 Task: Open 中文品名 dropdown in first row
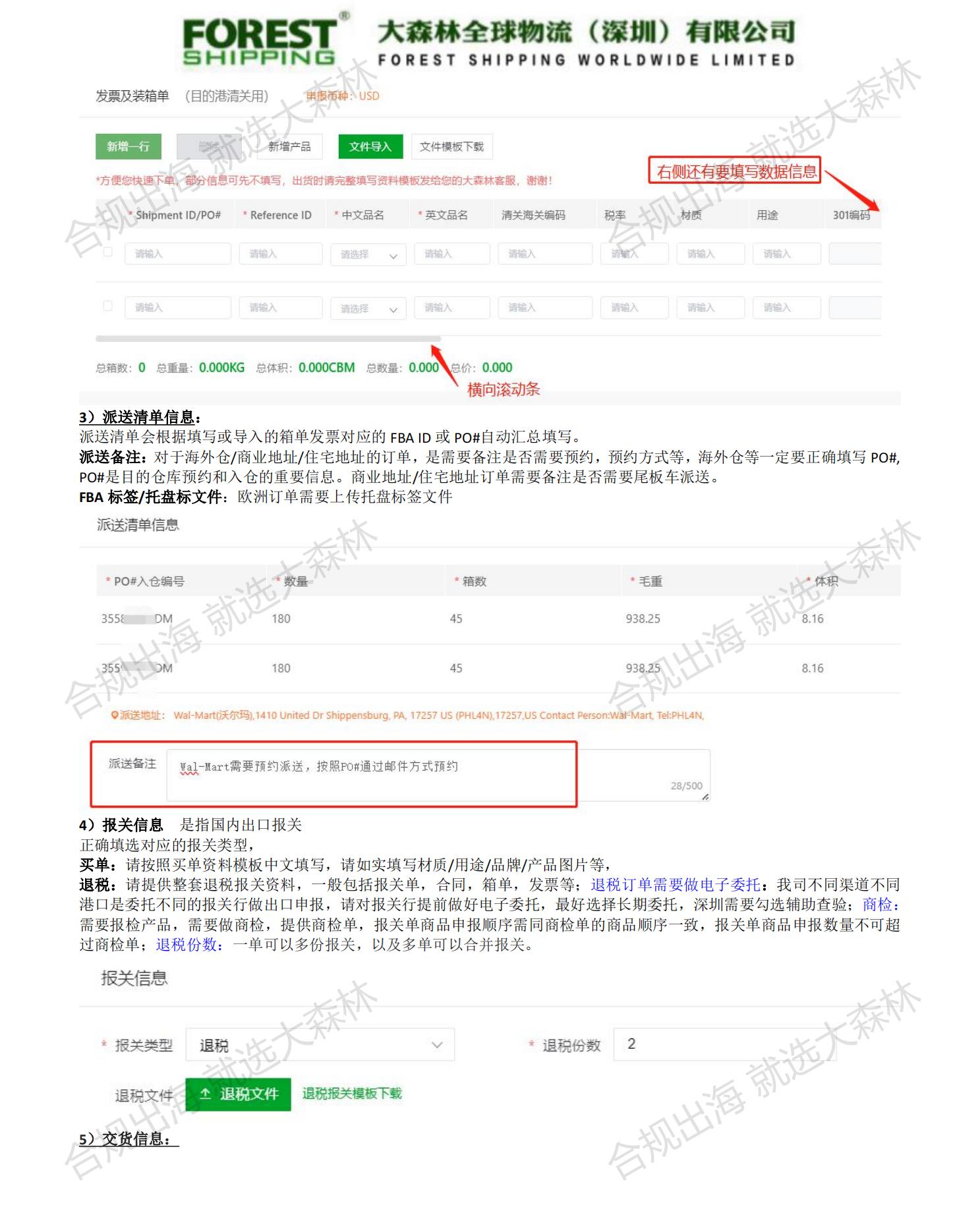(x=368, y=255)
